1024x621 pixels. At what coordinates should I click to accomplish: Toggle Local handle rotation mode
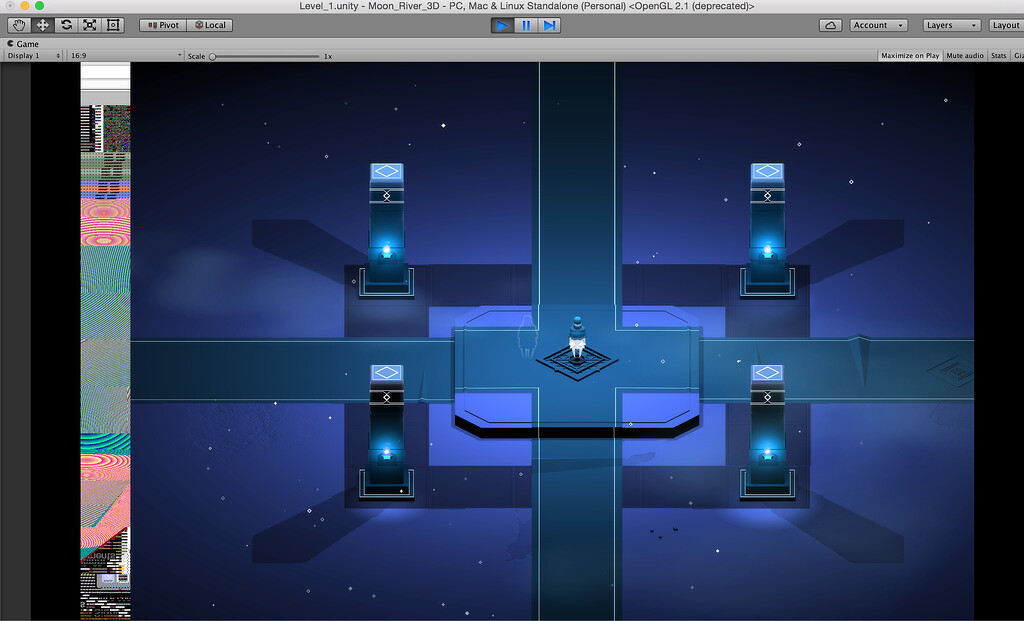[x=209, y=25]
